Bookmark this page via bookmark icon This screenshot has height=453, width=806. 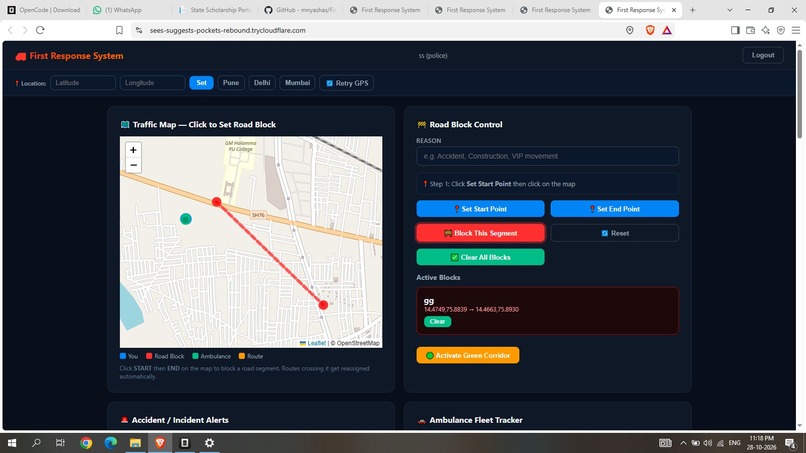point(119,30)
